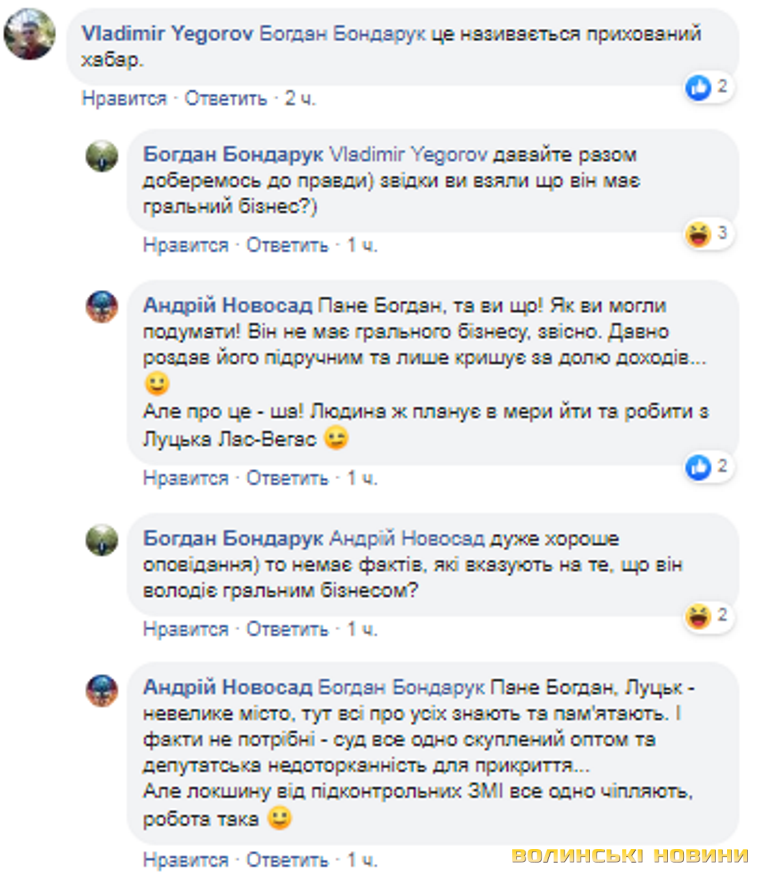Click the Волинські новини watermark

click(630, 855)
